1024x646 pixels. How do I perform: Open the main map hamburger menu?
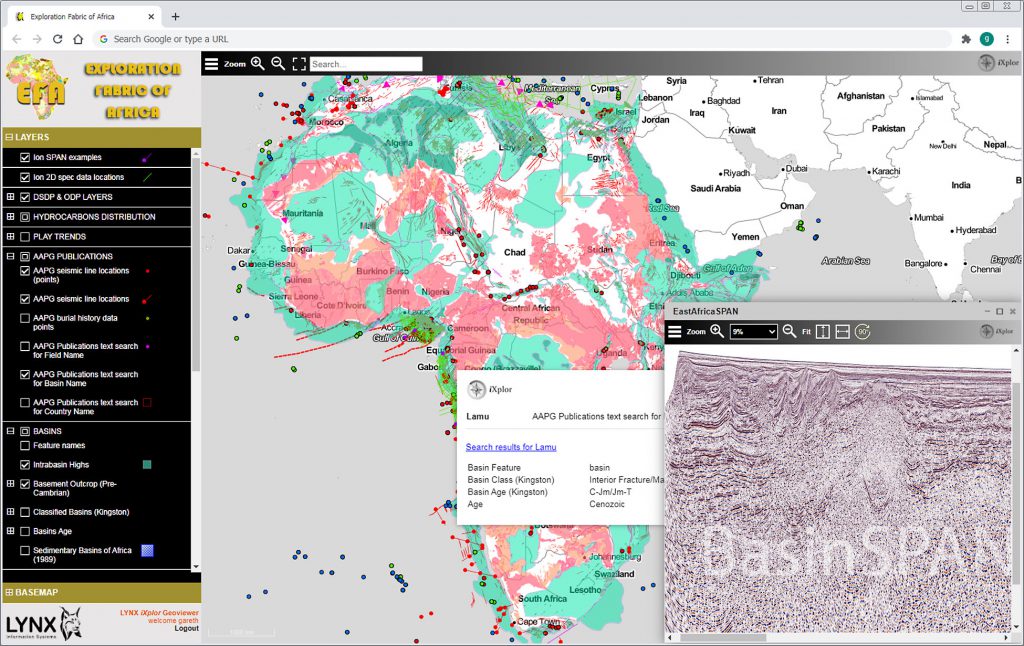tap(212, 64)
